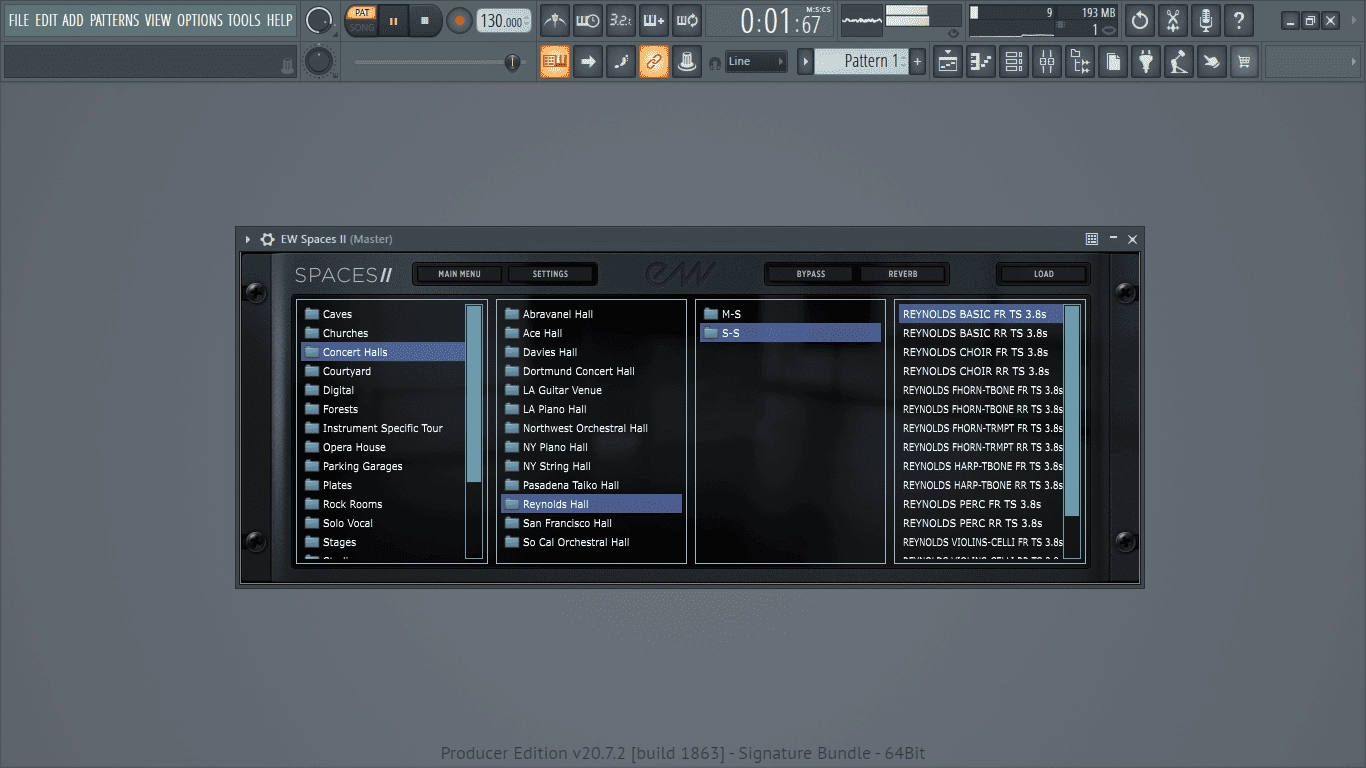1366x768 pixels.
Task: Click the 130.000 tempo field
Action: (x=503, y=21)
